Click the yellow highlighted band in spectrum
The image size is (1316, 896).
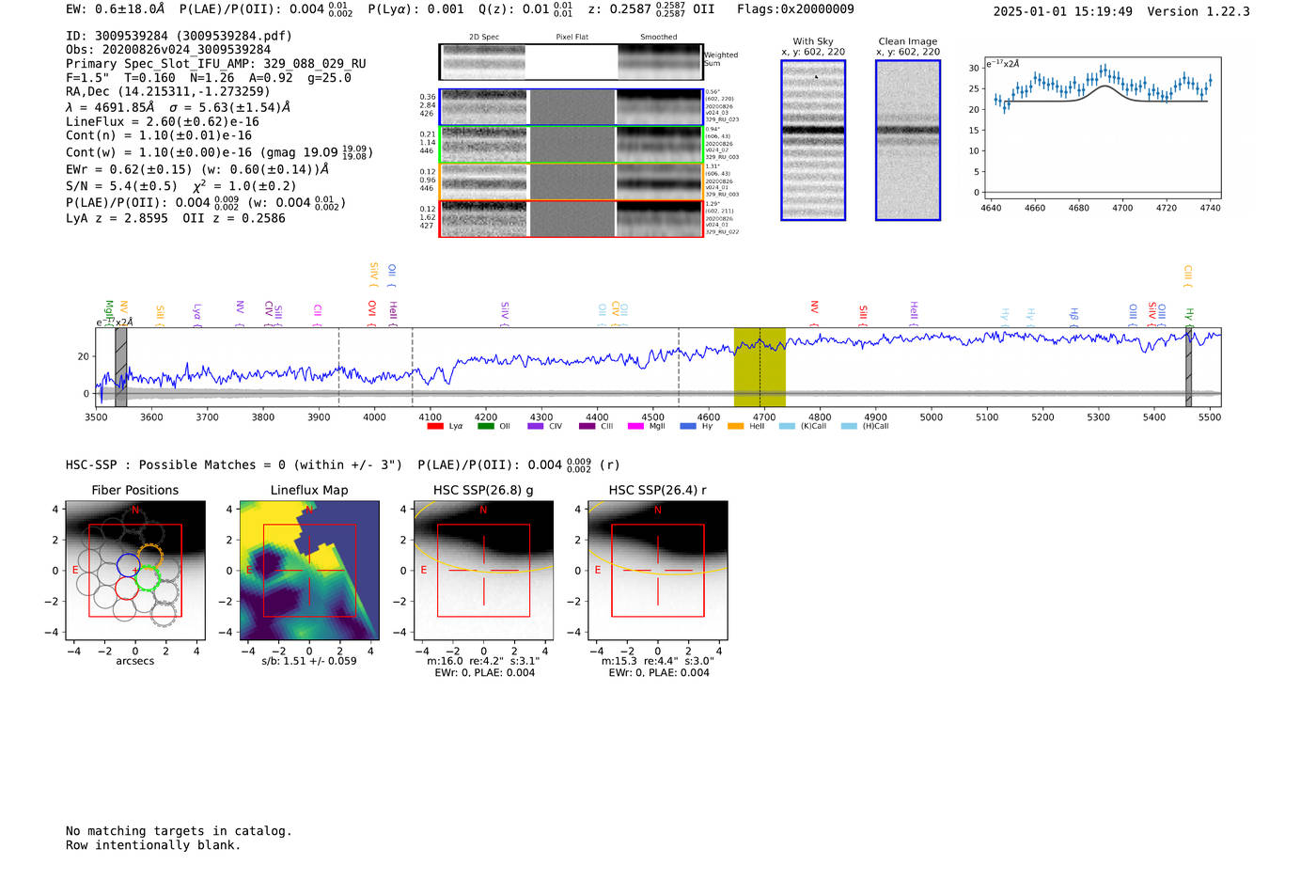pyautogui.click(x=760, y=367)
